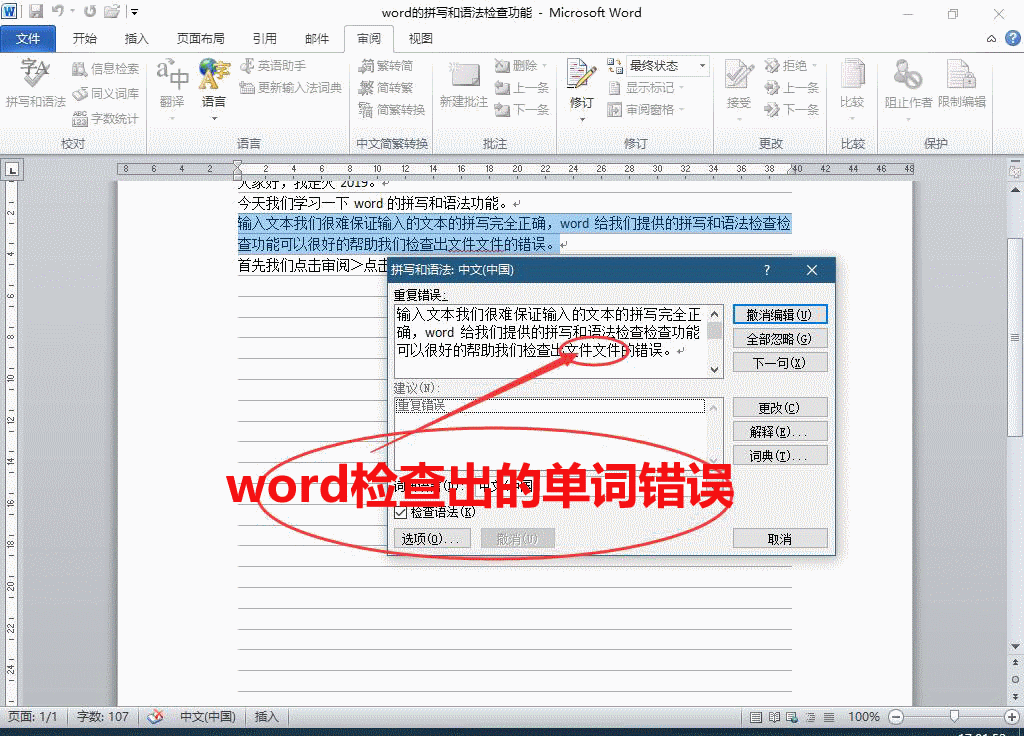
Task: Switch to Web Layout view in status bar
Action: [x=792, y=717]
